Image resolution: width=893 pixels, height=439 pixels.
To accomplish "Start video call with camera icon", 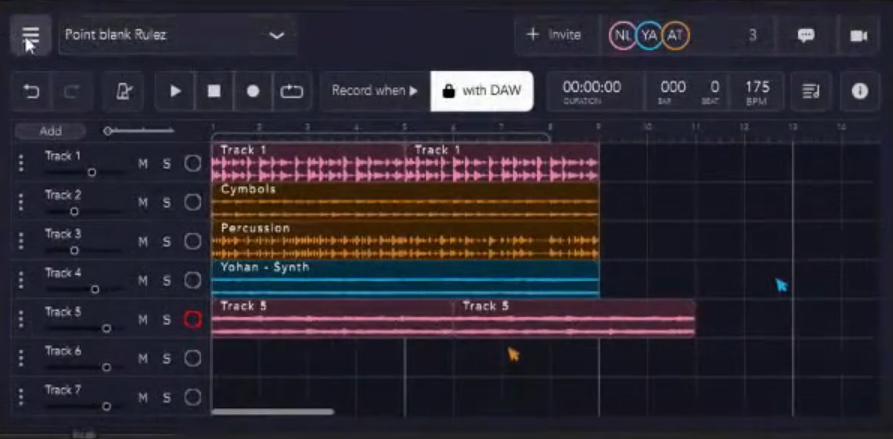I will click(x=858, y=35).
